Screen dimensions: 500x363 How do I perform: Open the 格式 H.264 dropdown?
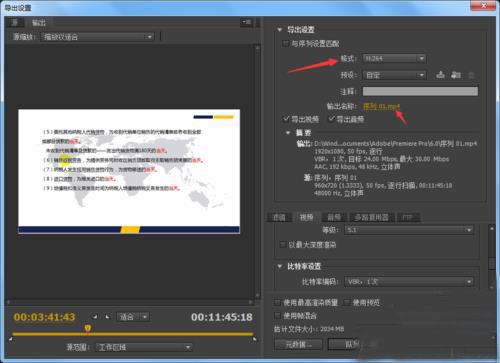[395, 58]
